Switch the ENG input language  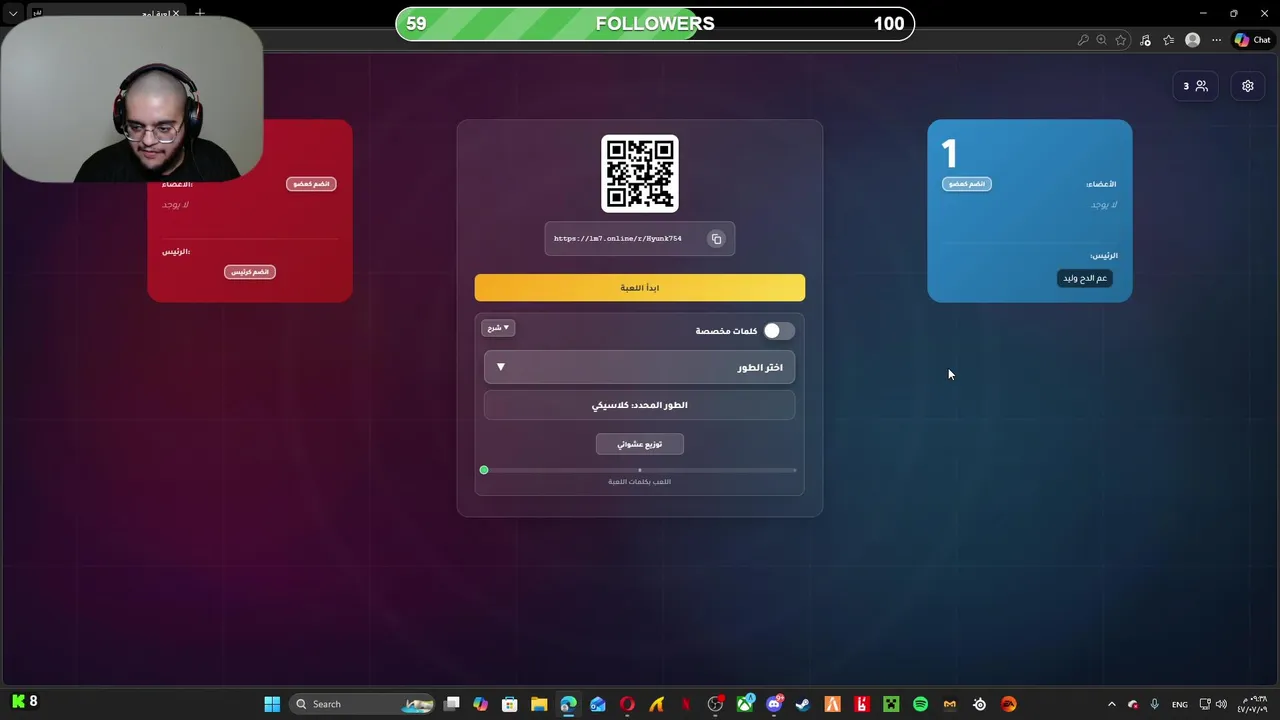pos(1180,704)
